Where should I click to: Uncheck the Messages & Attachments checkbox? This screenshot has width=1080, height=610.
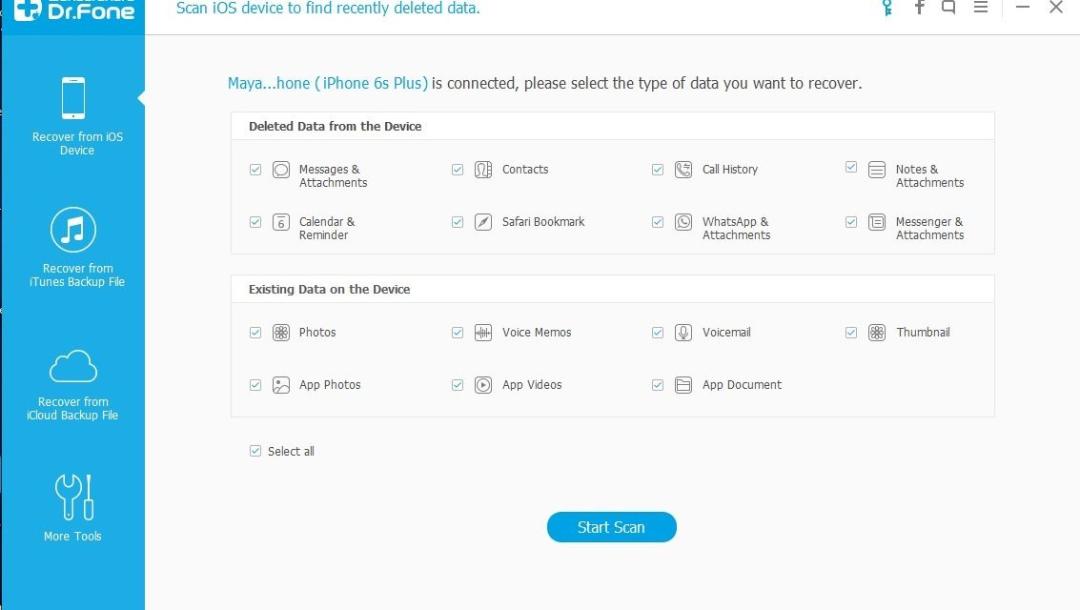pyautogui.click(x=256, y=169)
